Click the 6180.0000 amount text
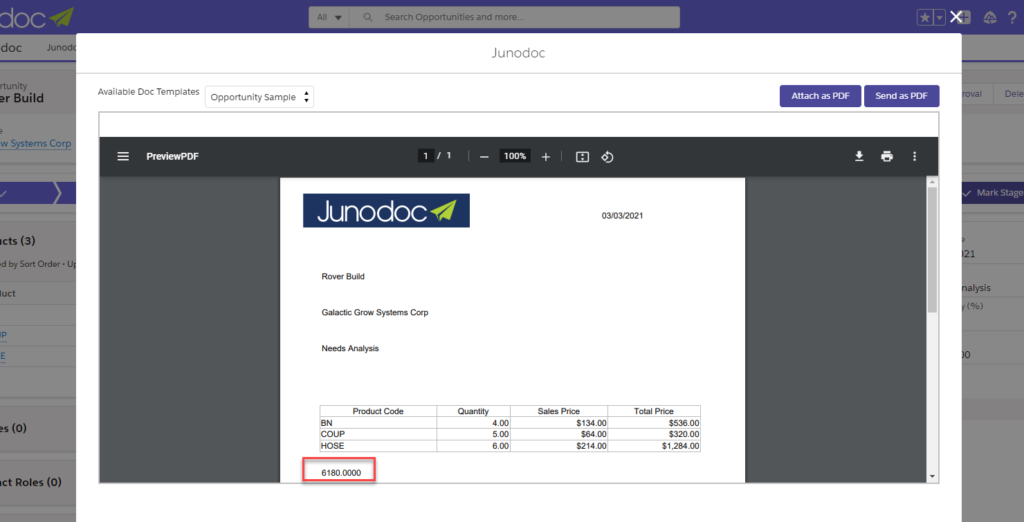 [x=341, y=472]
